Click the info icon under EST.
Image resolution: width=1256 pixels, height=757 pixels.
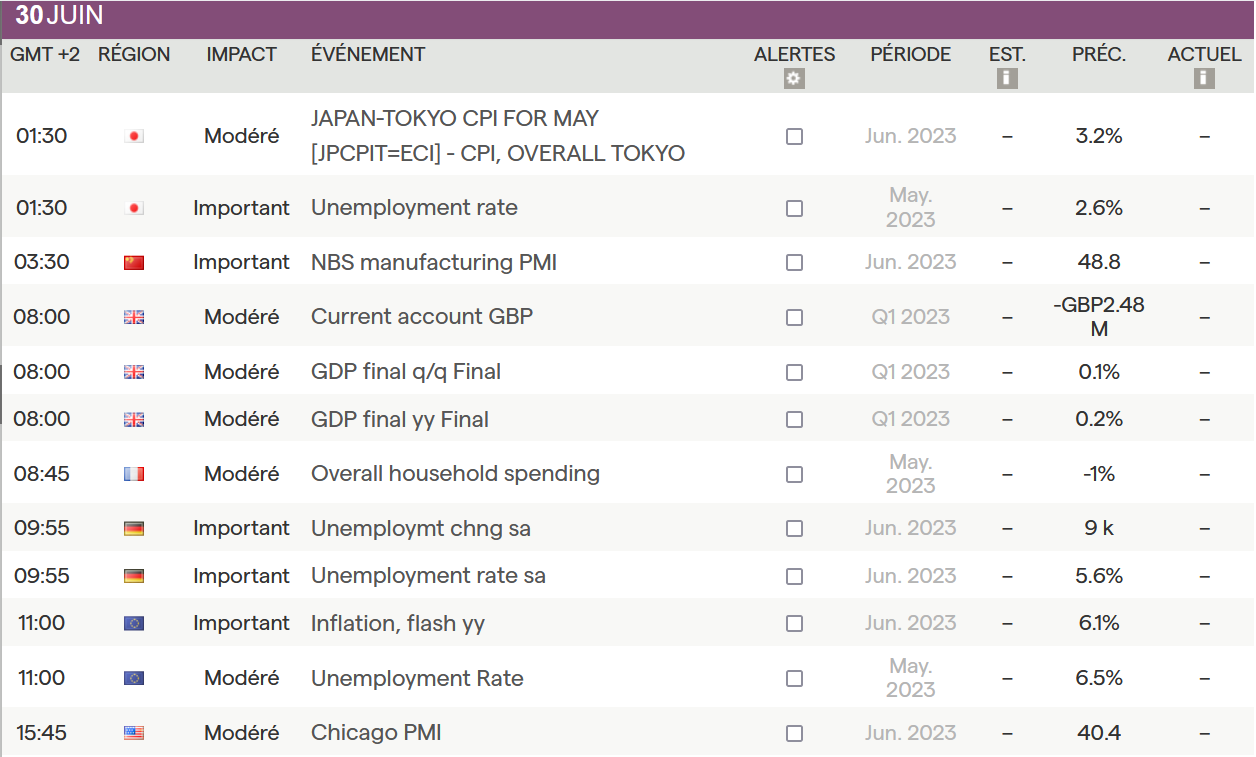1007,78
